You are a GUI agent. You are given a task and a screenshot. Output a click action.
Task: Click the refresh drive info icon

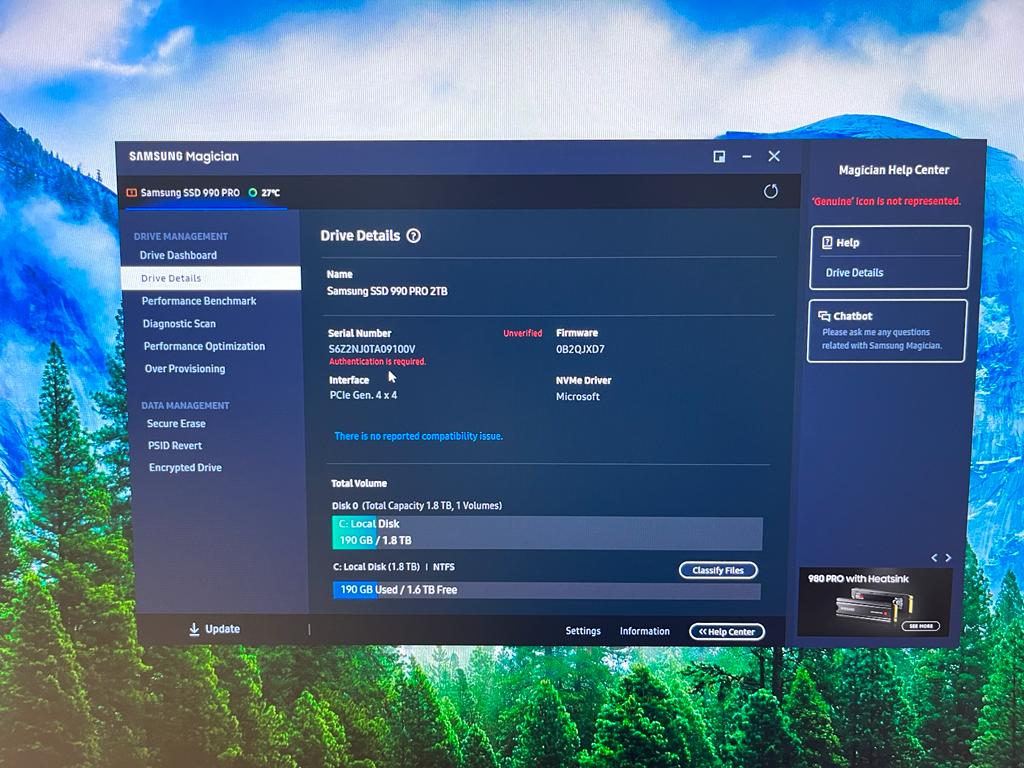tap(771, 191)
